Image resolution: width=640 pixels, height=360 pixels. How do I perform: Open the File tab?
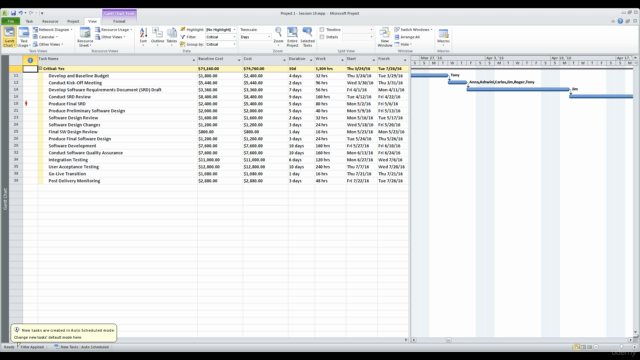(x=11, y=21)
